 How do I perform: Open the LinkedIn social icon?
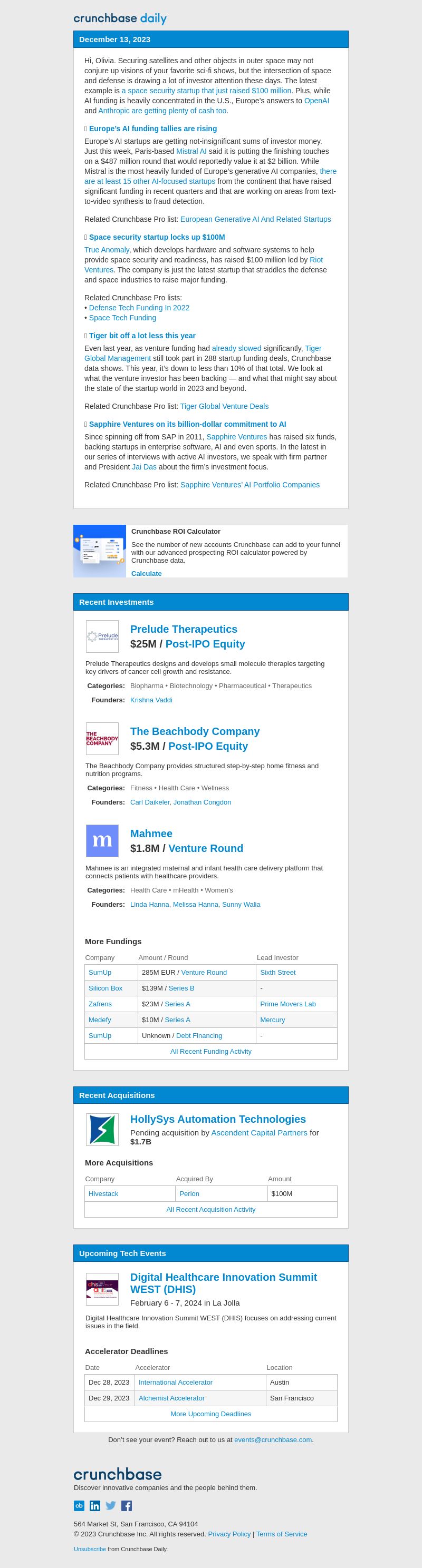[94, 1505]
